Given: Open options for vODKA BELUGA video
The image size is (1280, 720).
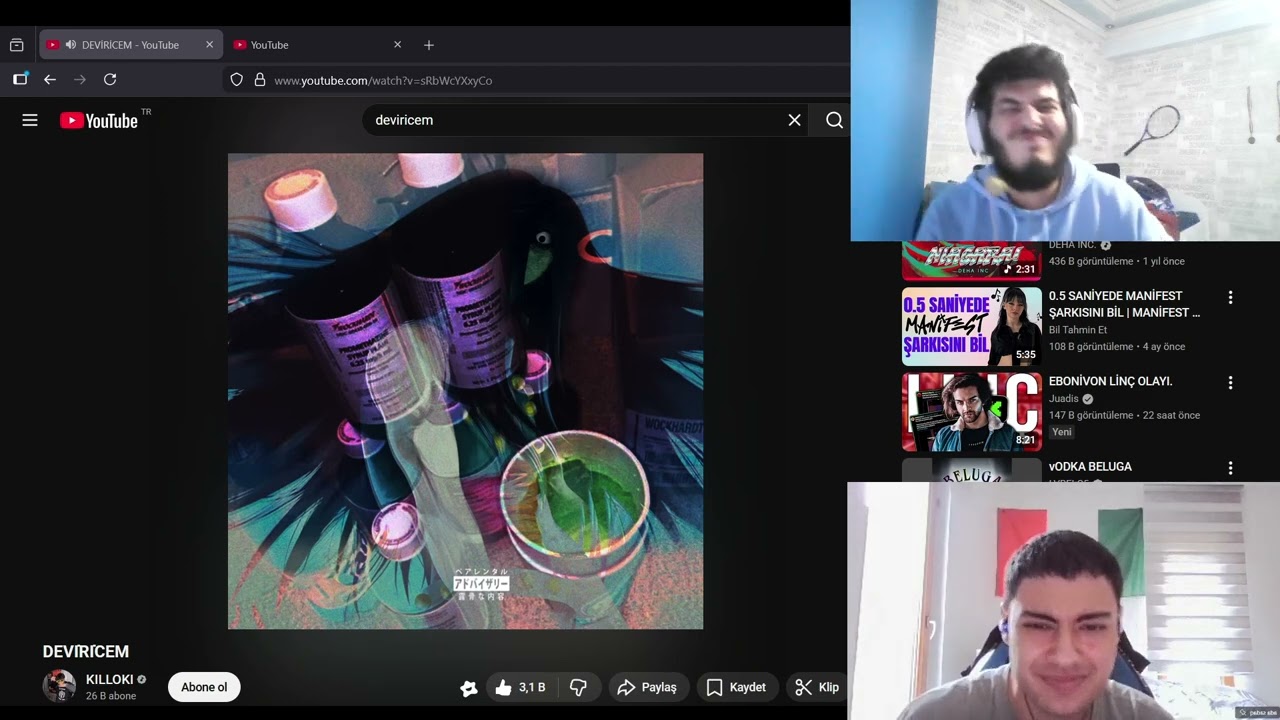Looking at the screenshot, I should click(1230, 467).
